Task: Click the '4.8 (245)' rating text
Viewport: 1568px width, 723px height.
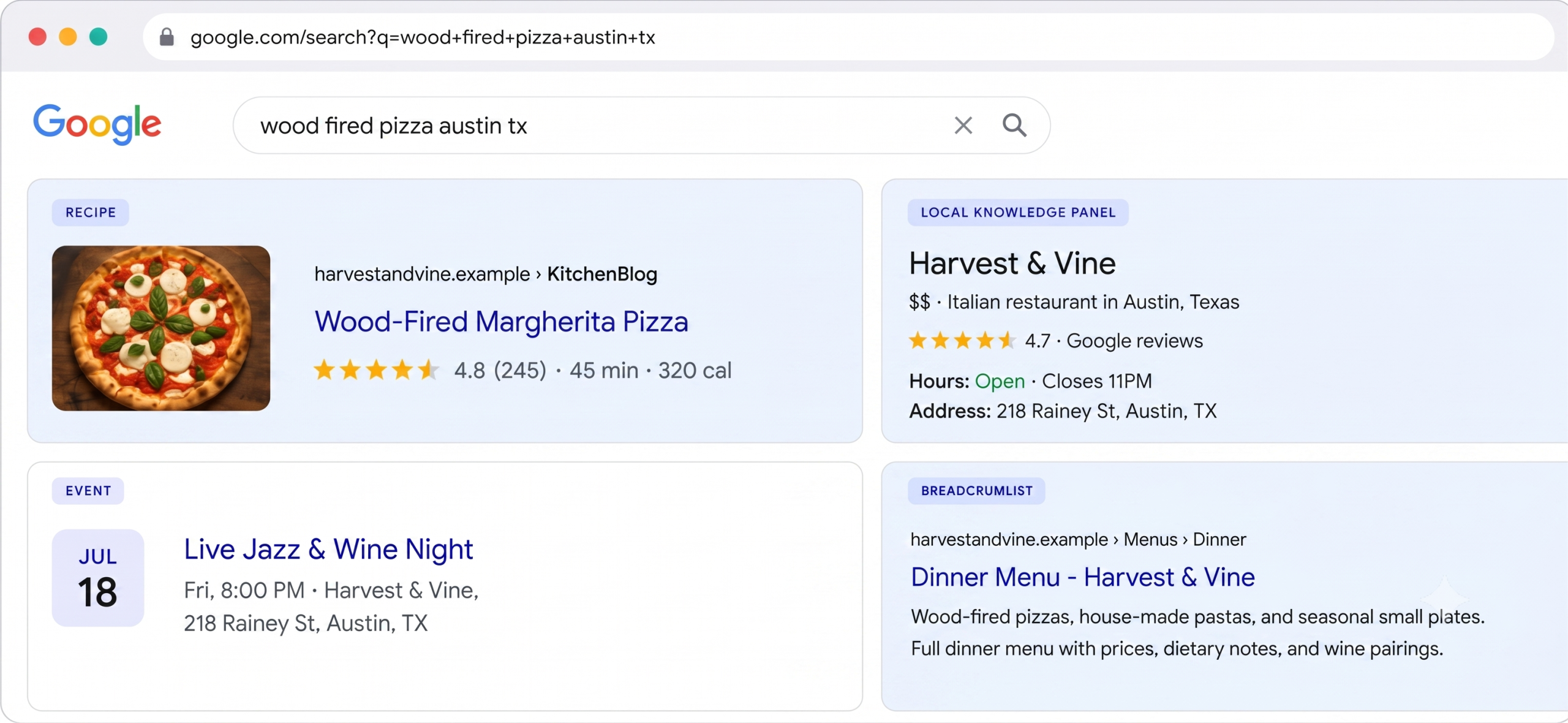Action: click(500, 370)
